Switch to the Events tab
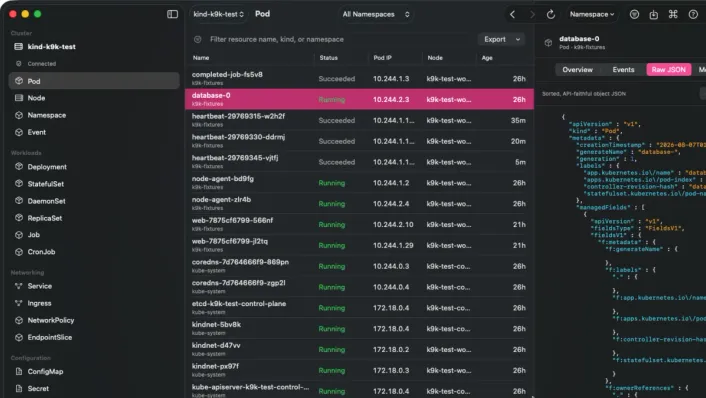The width and height of the screenshot is (706, 398). point(623,70)
